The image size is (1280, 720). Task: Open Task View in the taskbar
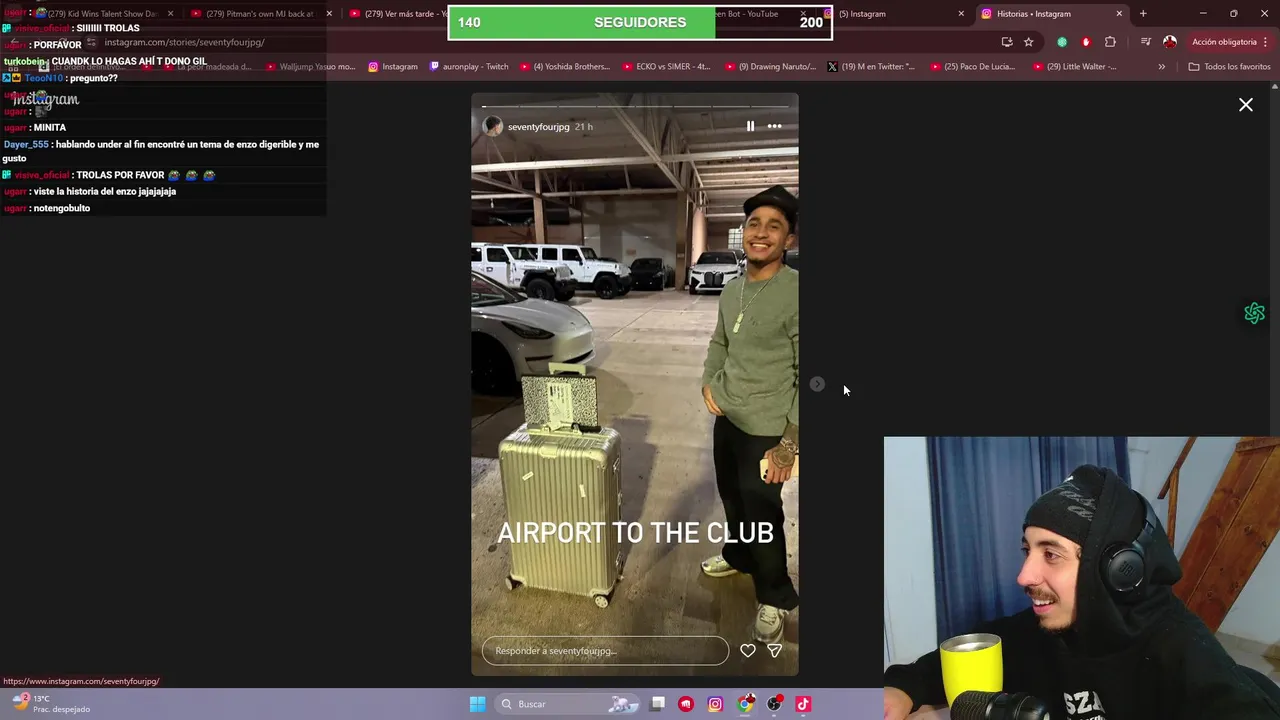657,704
